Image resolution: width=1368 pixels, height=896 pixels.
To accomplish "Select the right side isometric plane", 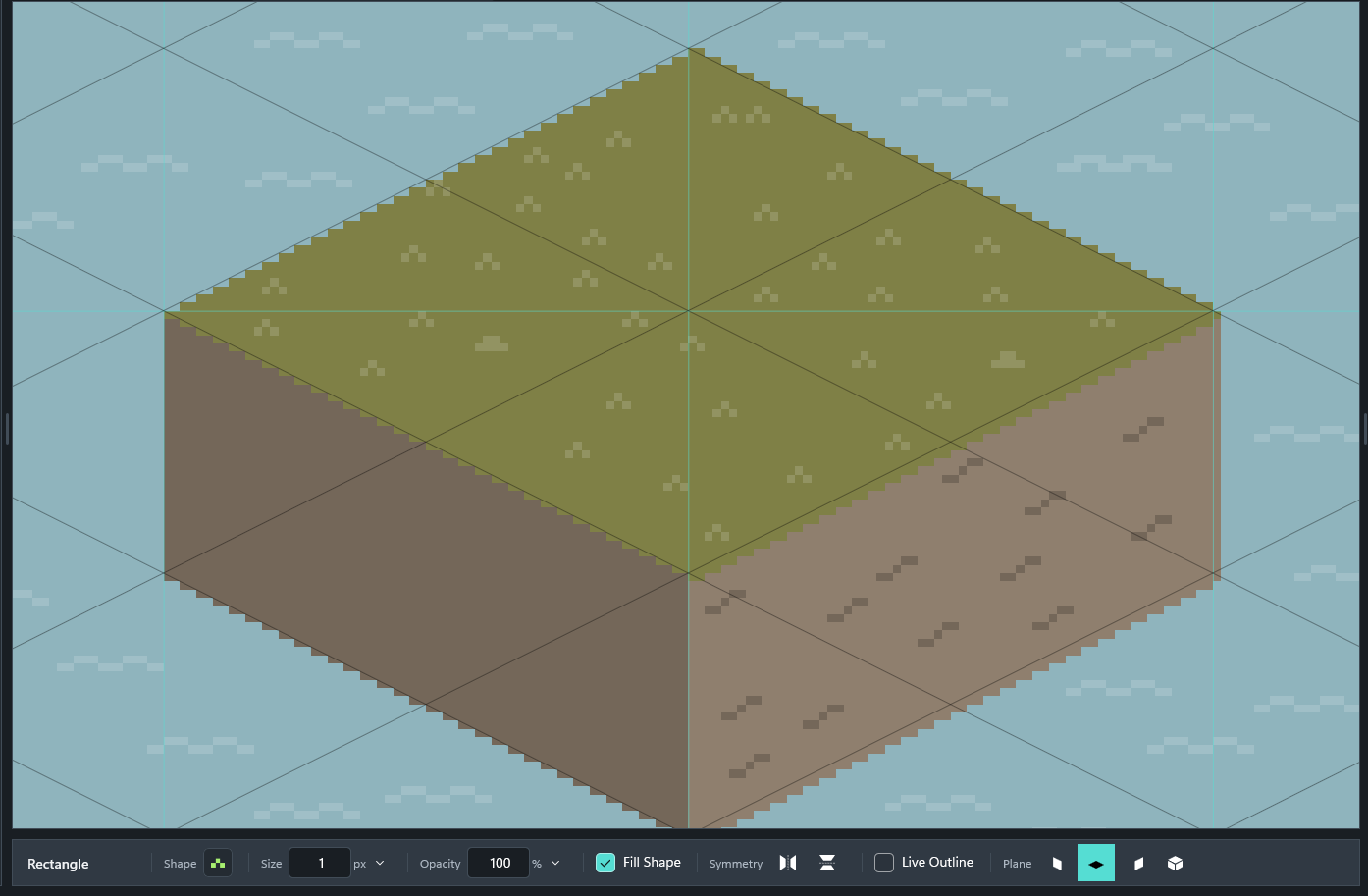I will coord(1138,864).
